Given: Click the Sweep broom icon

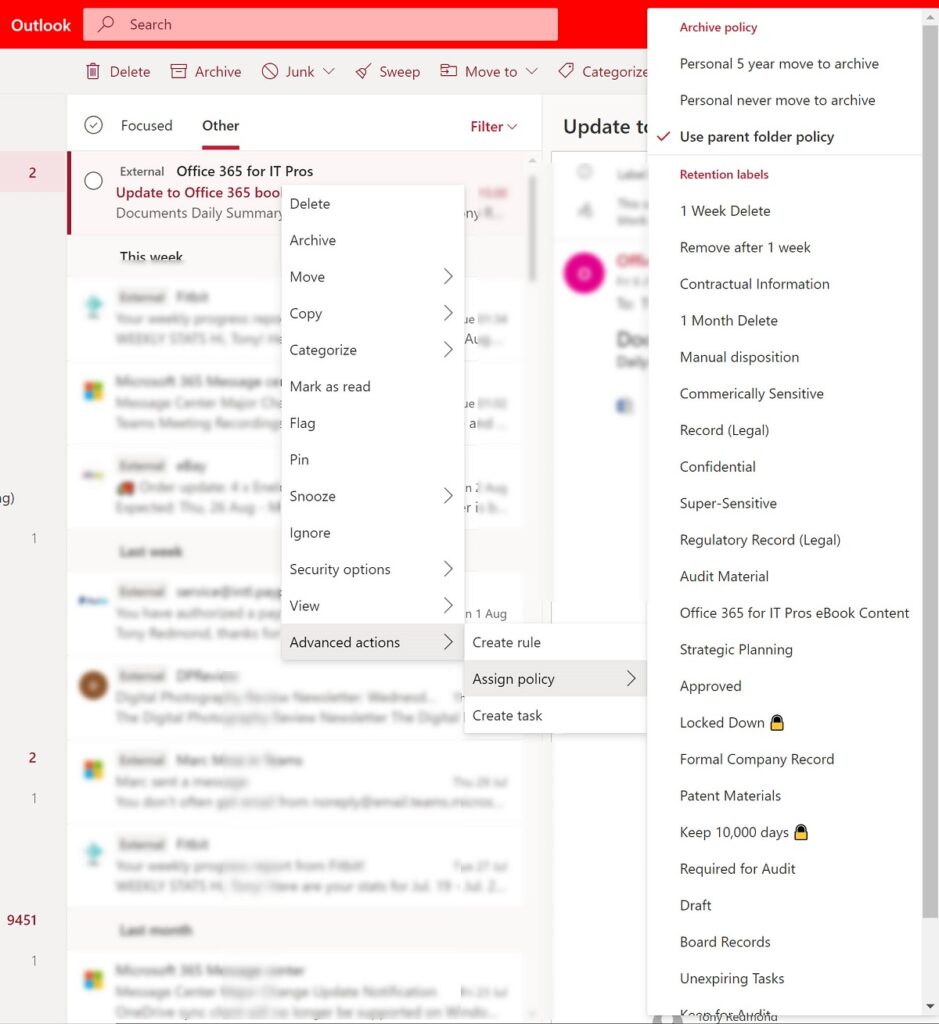Looking at the screenshot, I should (363, 71).
